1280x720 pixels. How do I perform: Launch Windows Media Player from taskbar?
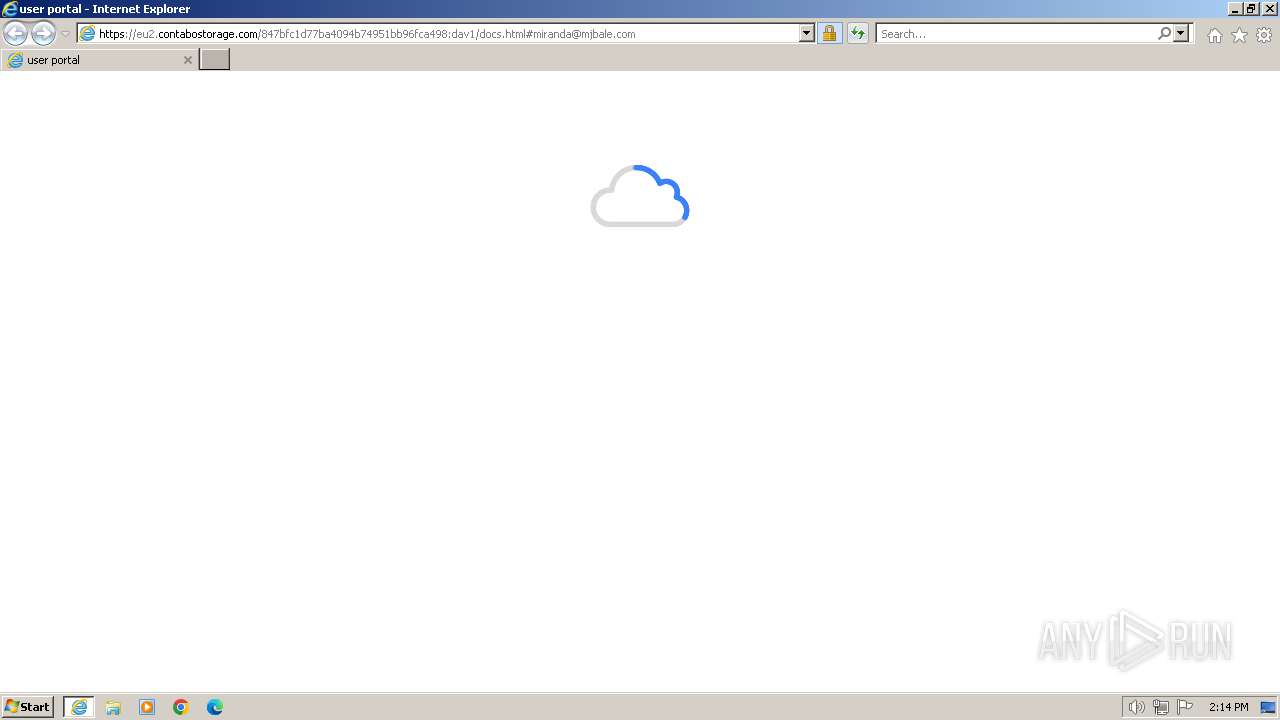tap(147, 707)
